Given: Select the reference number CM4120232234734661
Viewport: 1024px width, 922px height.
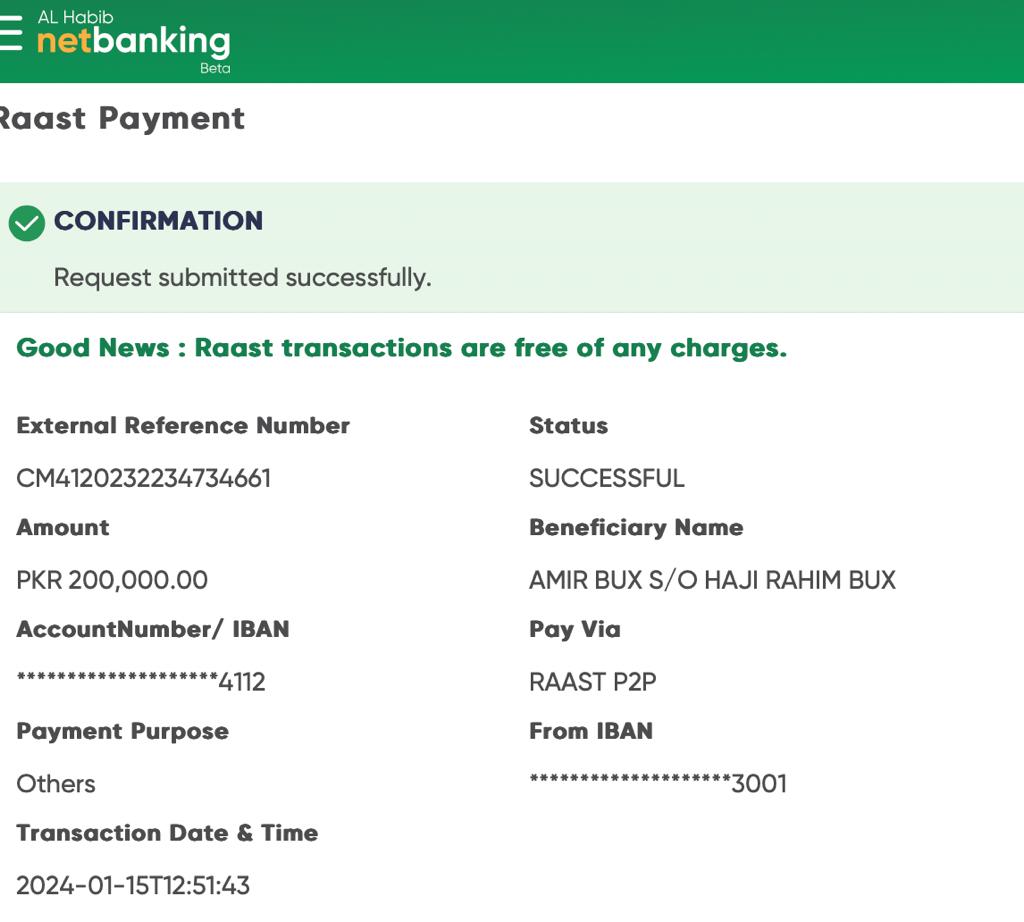Looking at the screenshot, I should 143,478.
